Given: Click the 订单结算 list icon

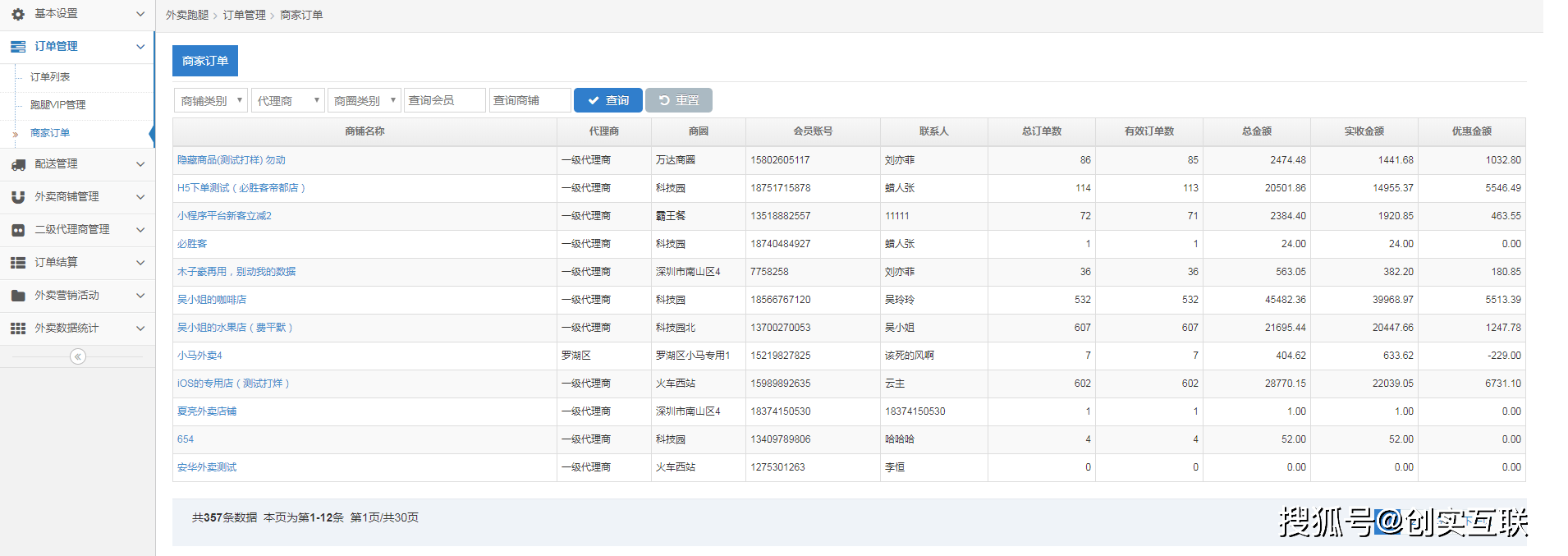Looking at the screenshot, I should click(18, 263).
